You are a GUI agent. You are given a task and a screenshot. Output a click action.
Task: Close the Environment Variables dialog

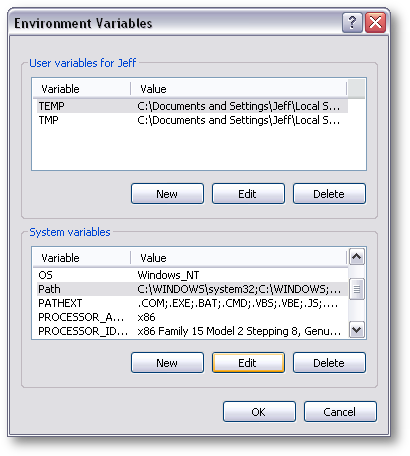376,23
